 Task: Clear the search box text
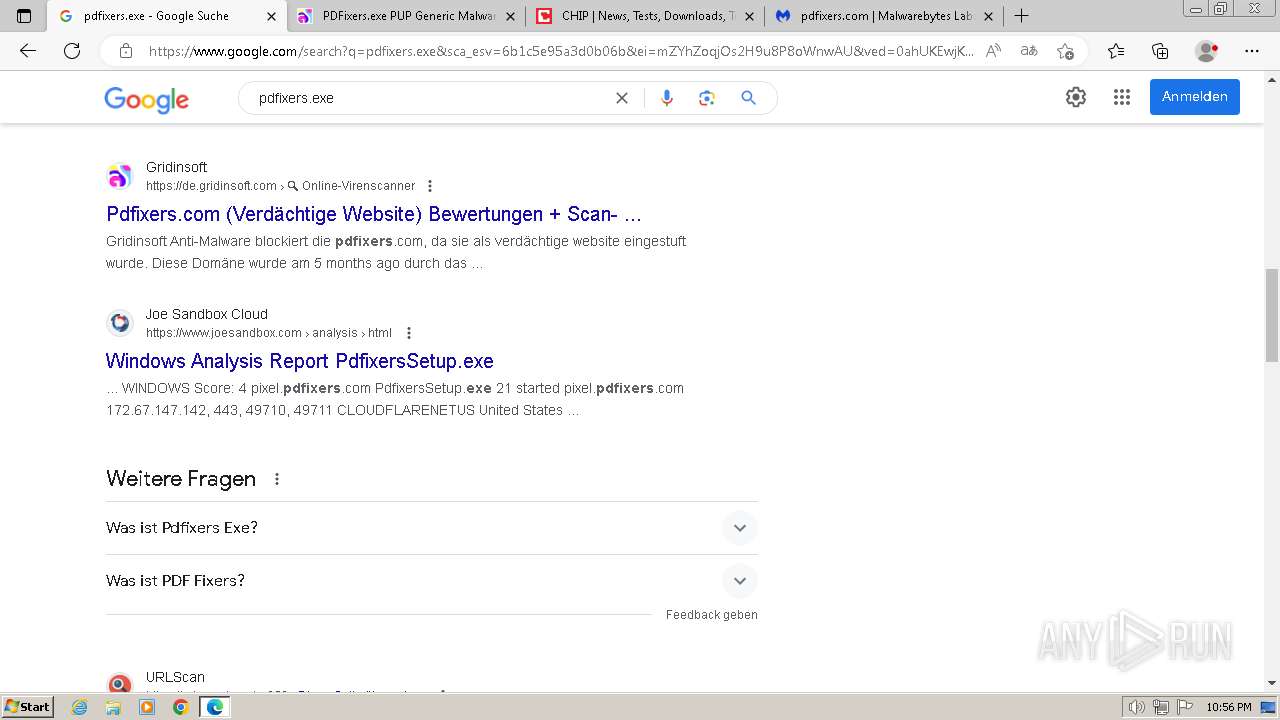point(622,98)
